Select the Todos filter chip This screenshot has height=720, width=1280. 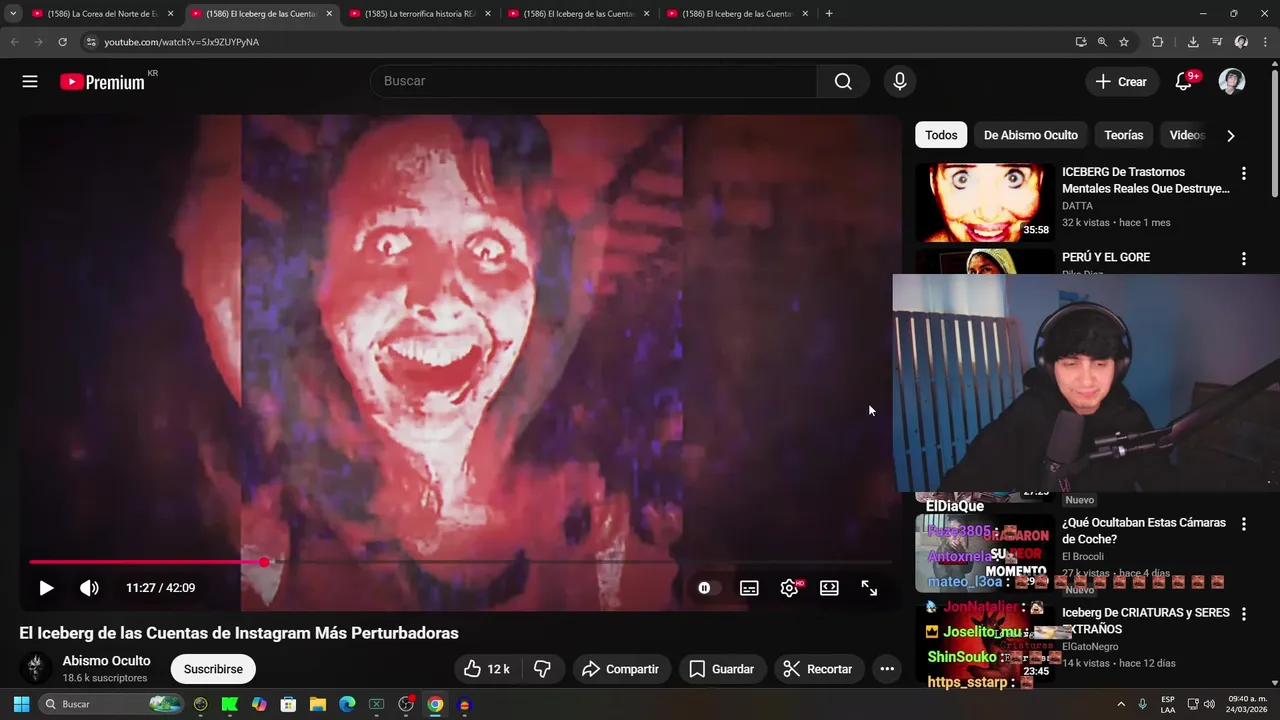tap(941, 135)
